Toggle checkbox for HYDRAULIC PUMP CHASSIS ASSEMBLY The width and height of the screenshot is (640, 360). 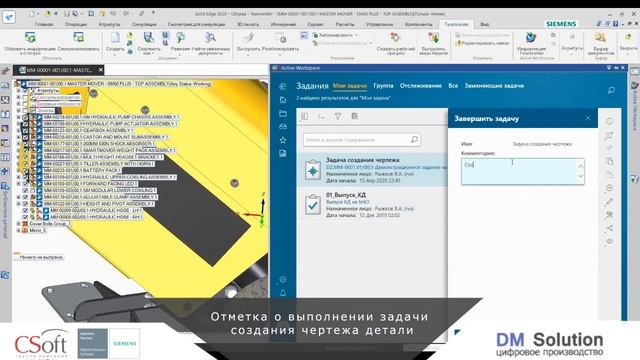(x=26, y=117)
